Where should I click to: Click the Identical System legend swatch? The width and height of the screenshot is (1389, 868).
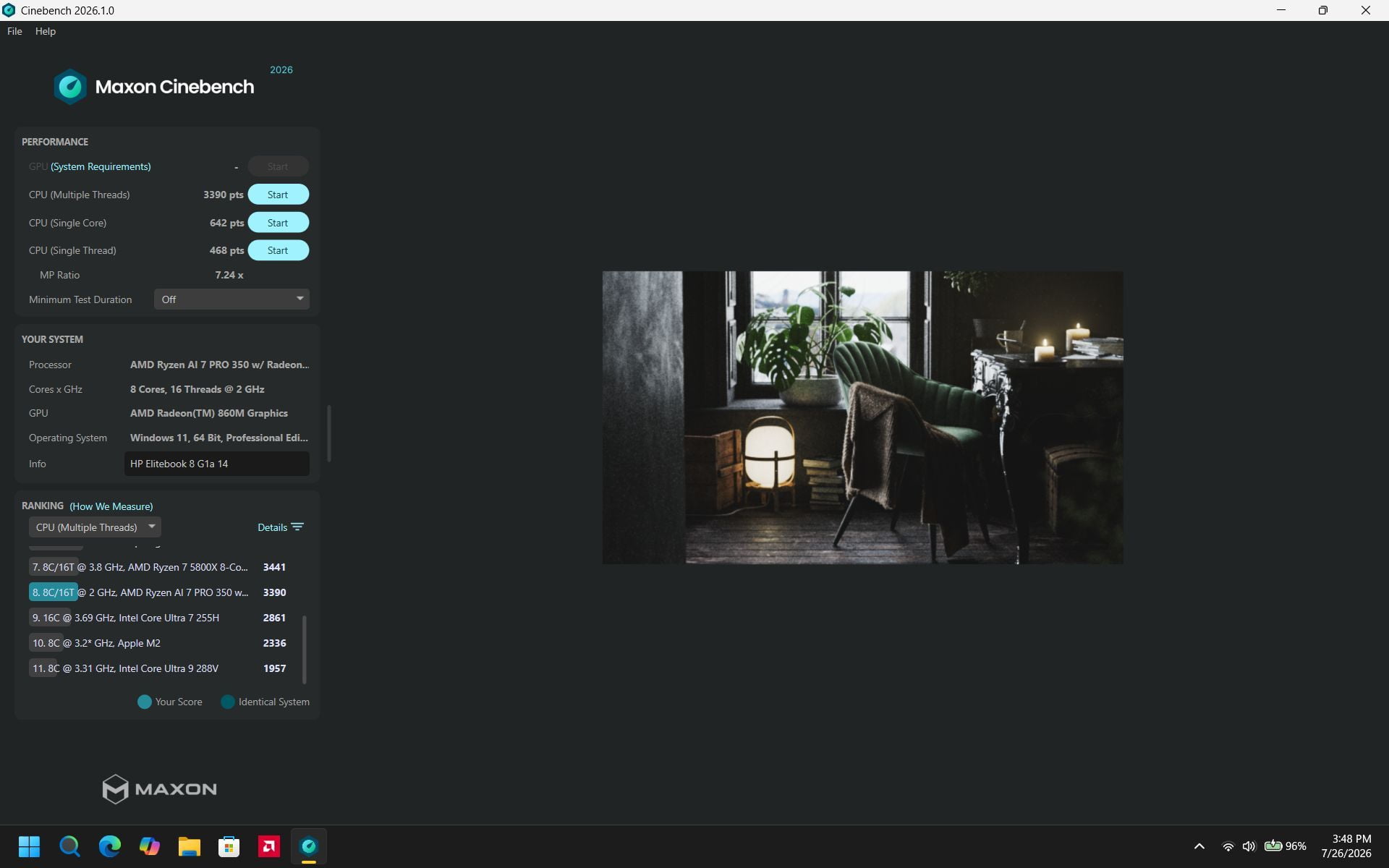228,702
